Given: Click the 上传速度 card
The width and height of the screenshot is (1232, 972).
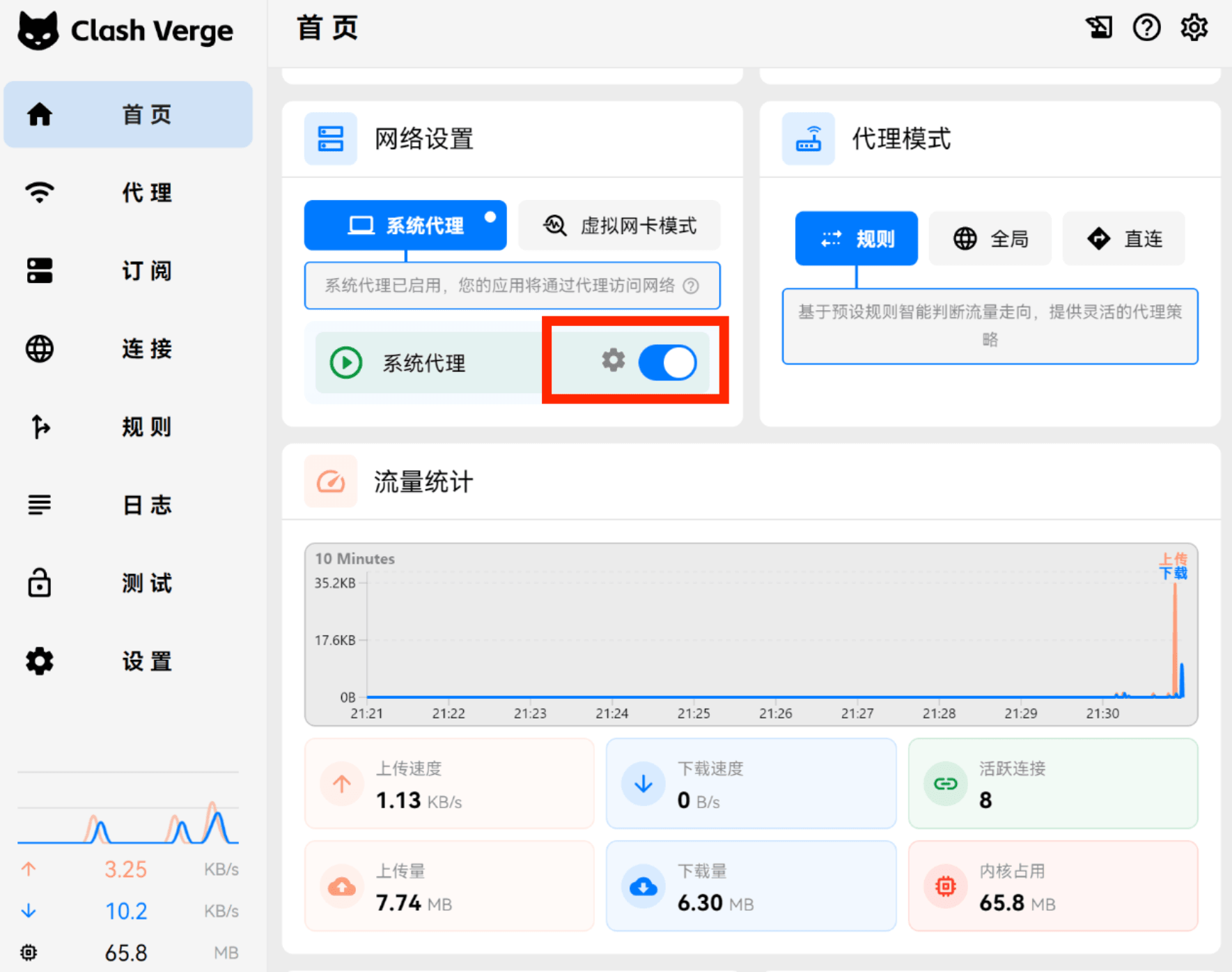Looking at the screenshot, I should 449,784.
